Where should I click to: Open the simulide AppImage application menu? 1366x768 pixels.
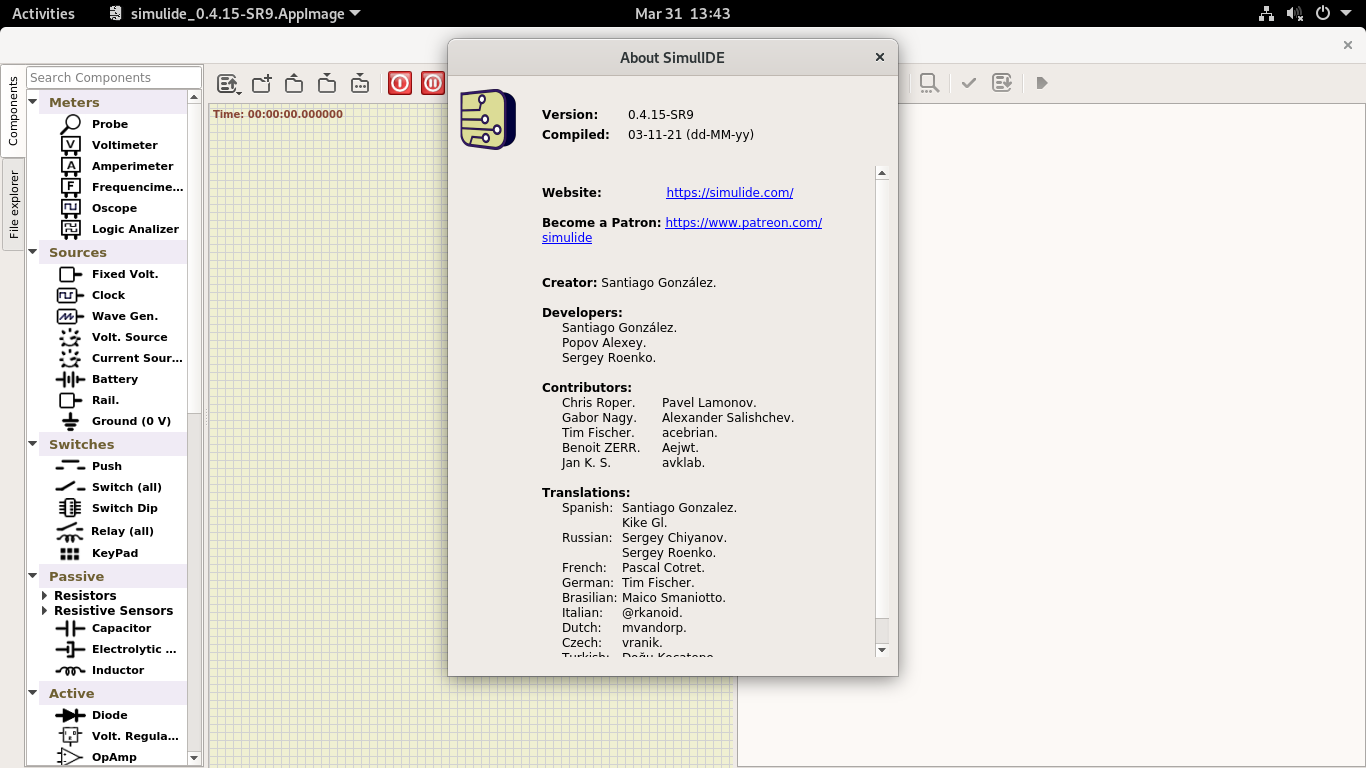point(235,14)
